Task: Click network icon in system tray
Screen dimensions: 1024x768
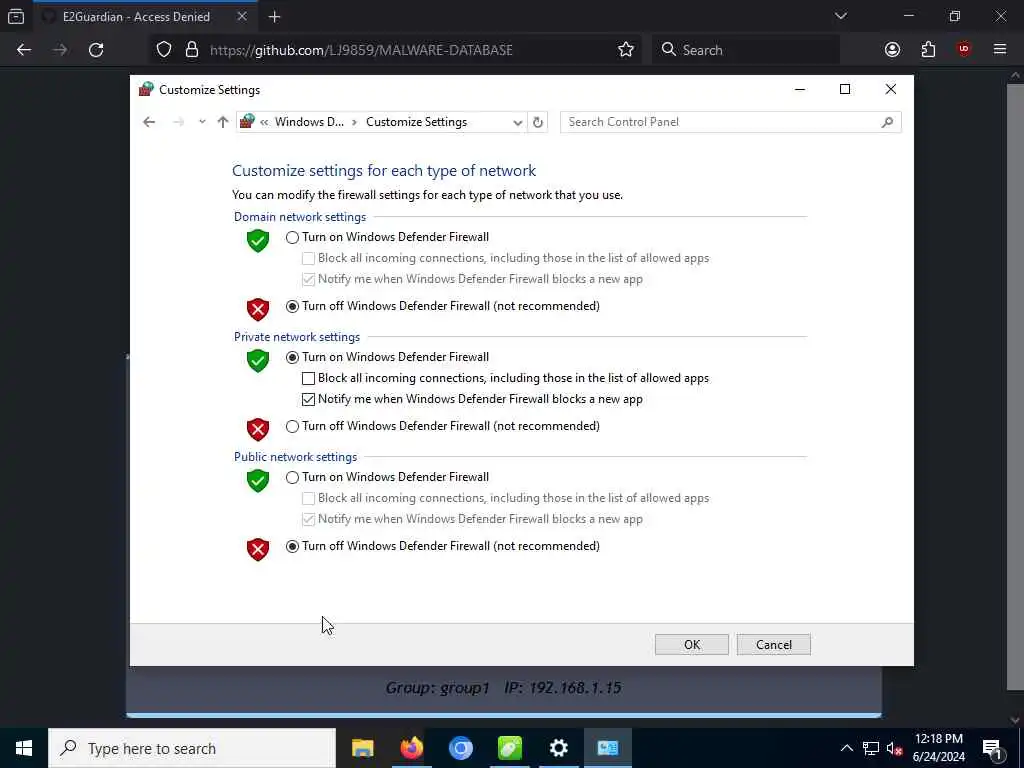Action: pyautogui.click(x=871, y=748)
